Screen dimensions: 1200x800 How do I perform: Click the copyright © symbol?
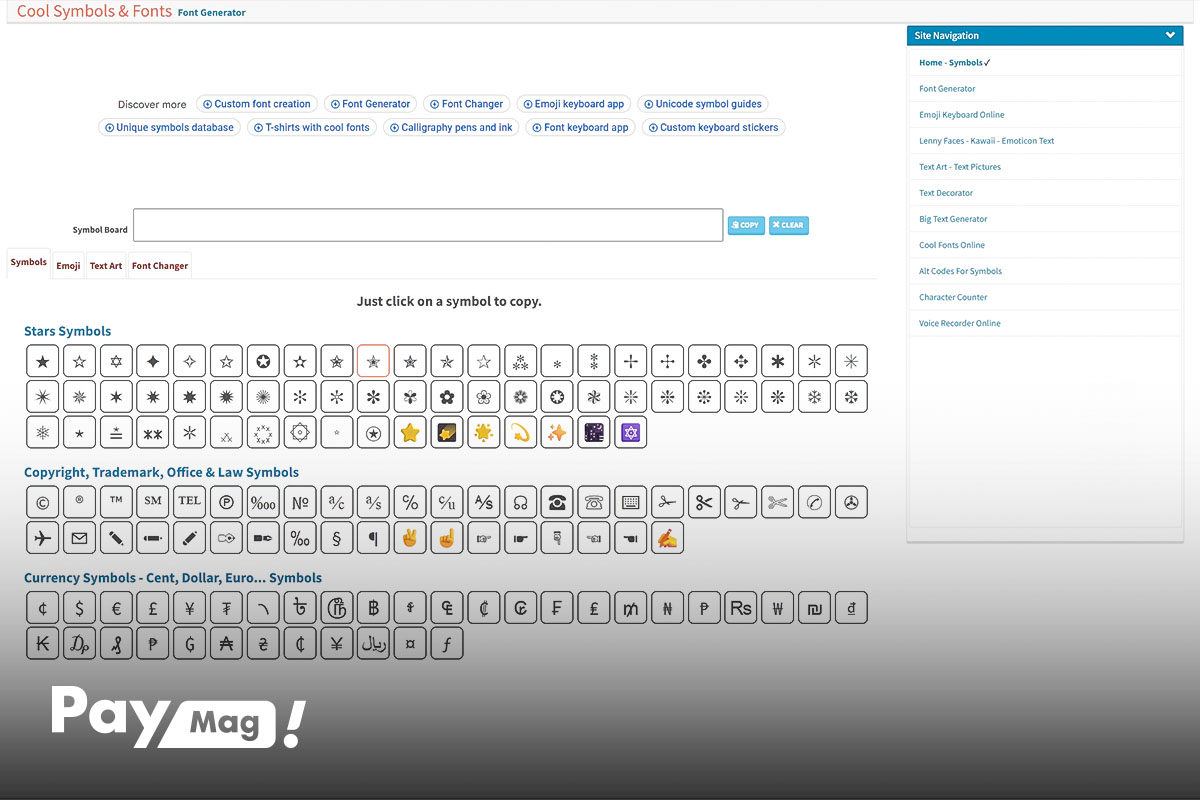pyautogui.click(x=42, y=502)
